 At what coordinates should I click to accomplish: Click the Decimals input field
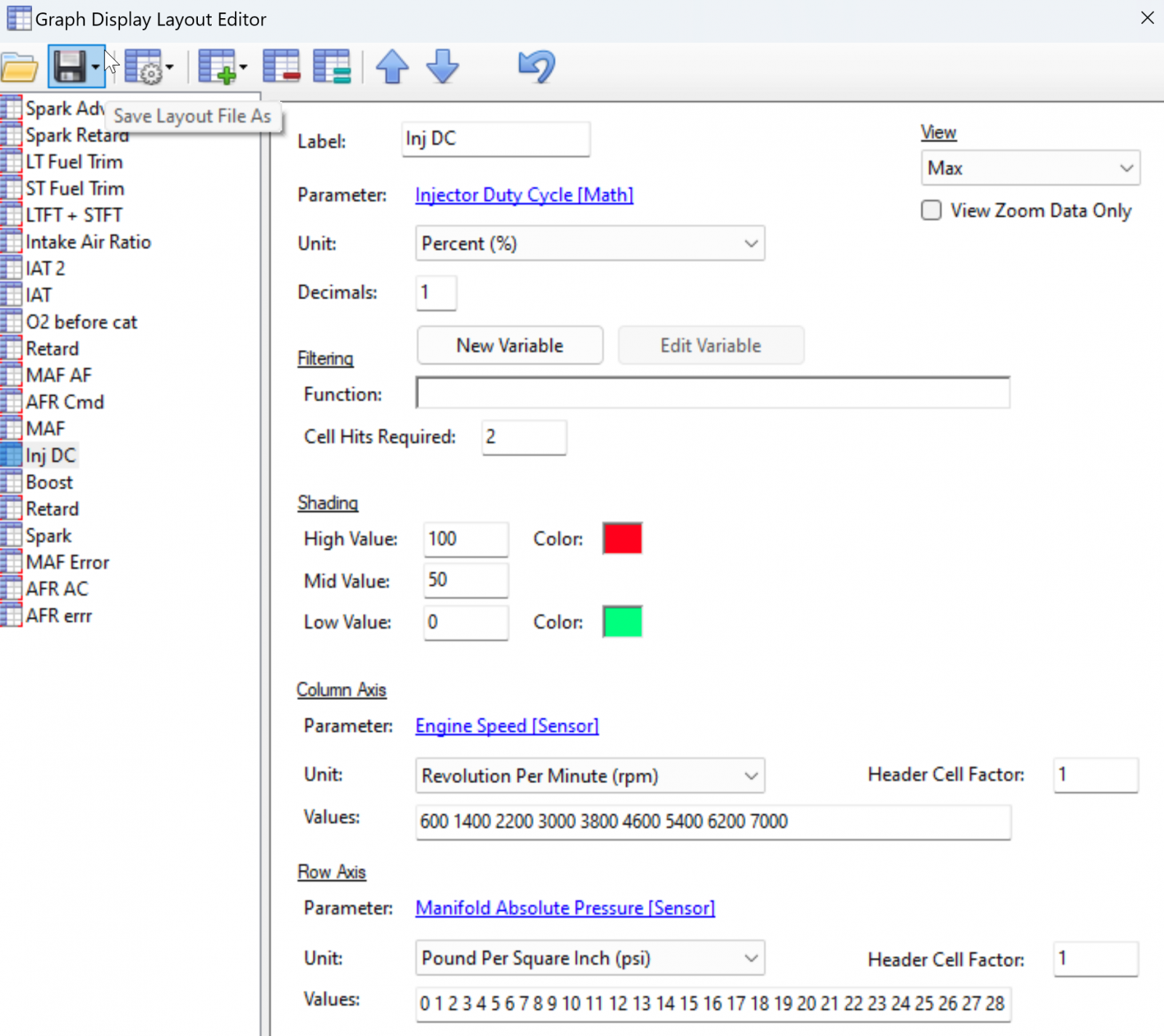pos(436,292)
